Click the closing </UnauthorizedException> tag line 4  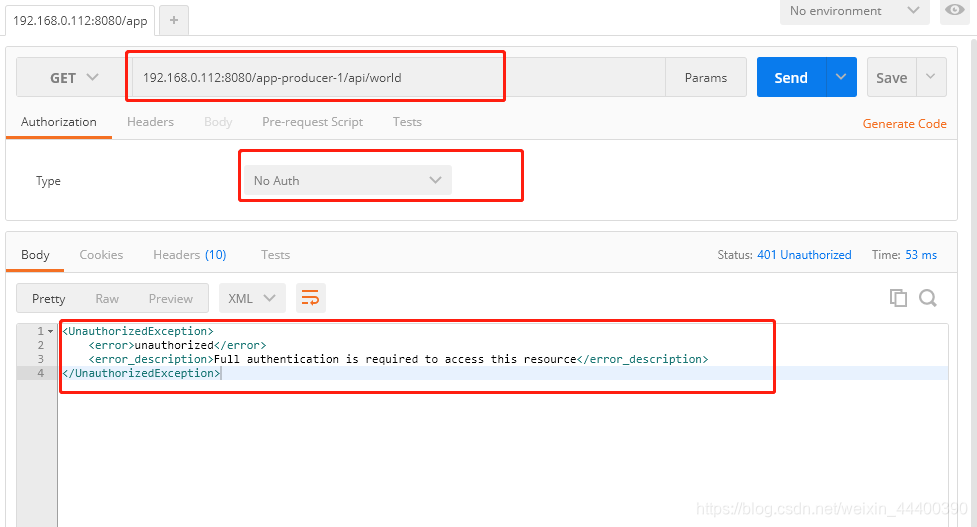coord(141,373)
